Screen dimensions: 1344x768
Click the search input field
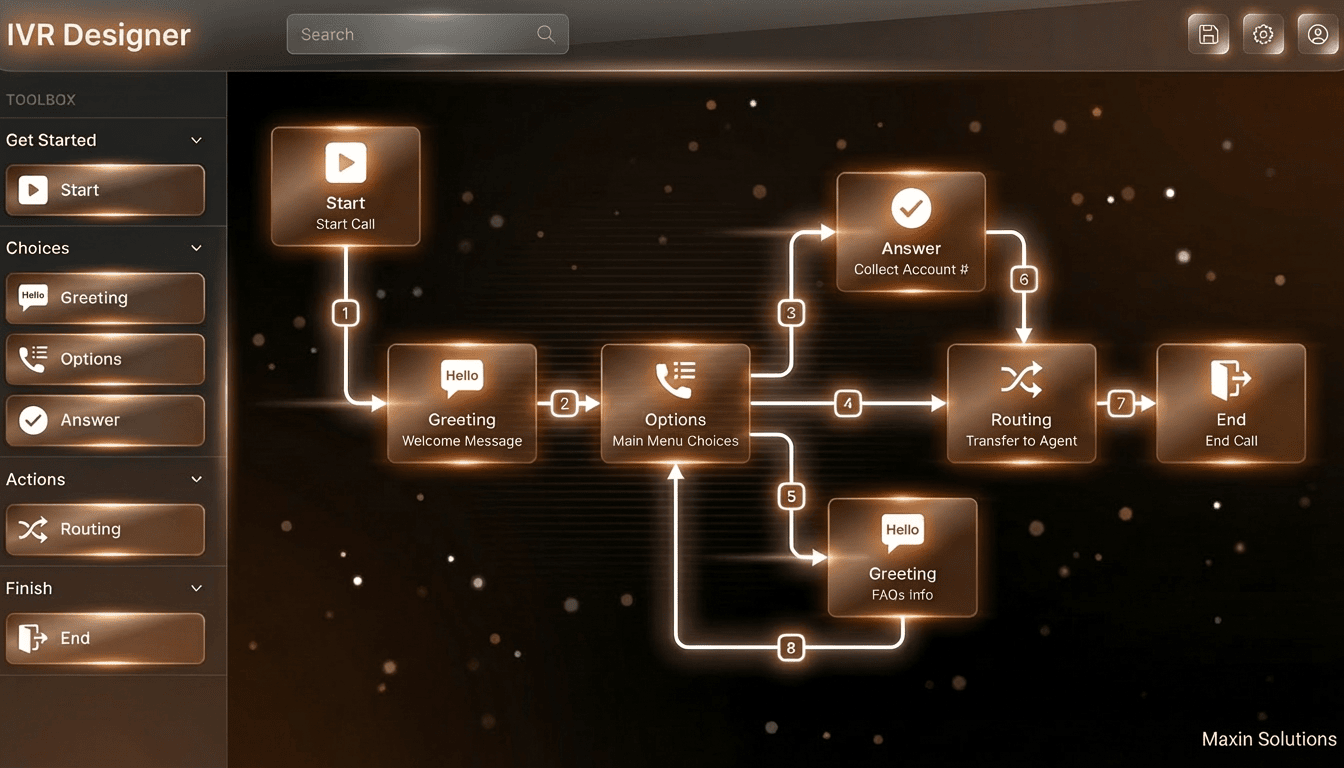pos(428,33)
